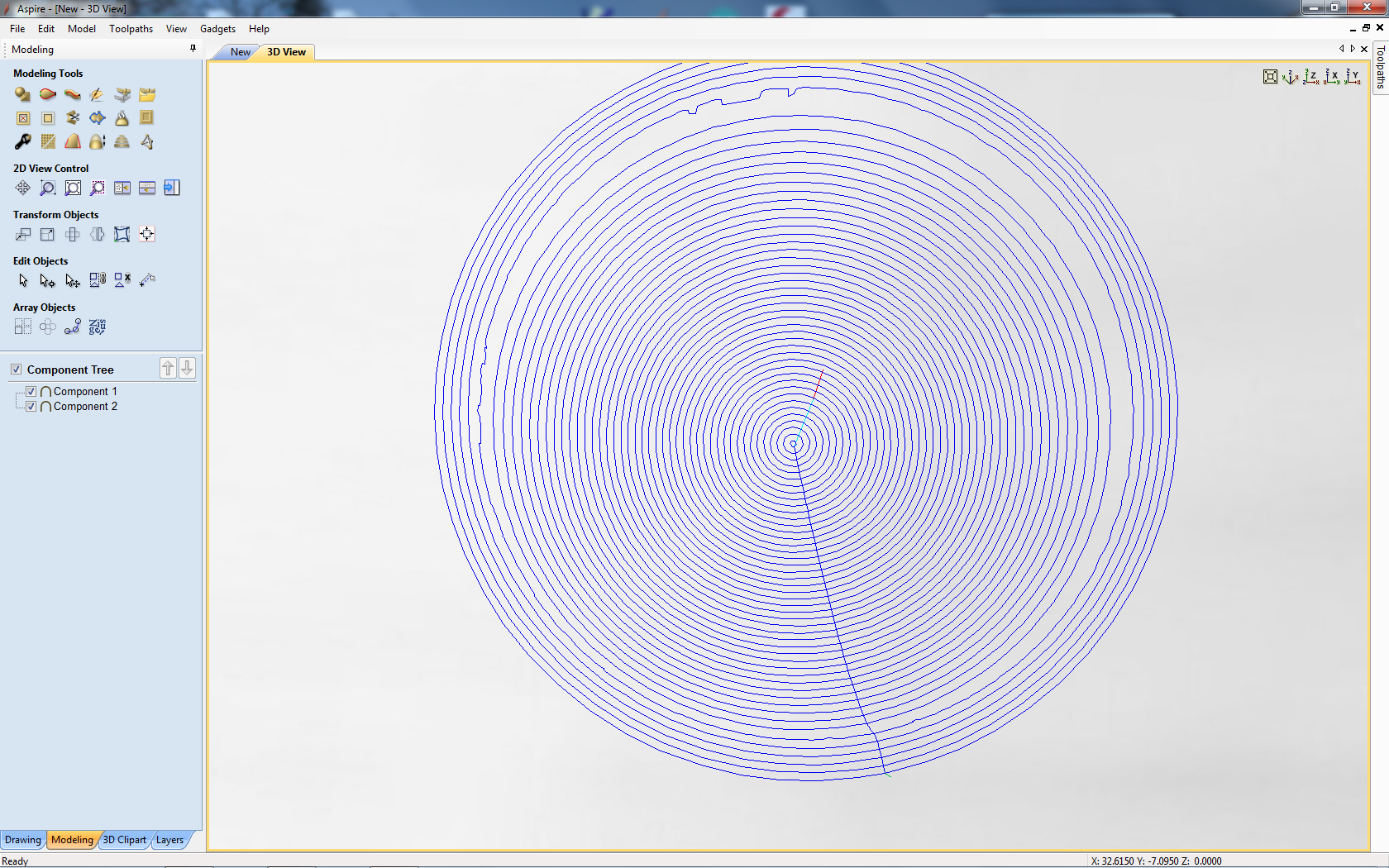Click the Copy Along Vectors tool

point(73,327)
